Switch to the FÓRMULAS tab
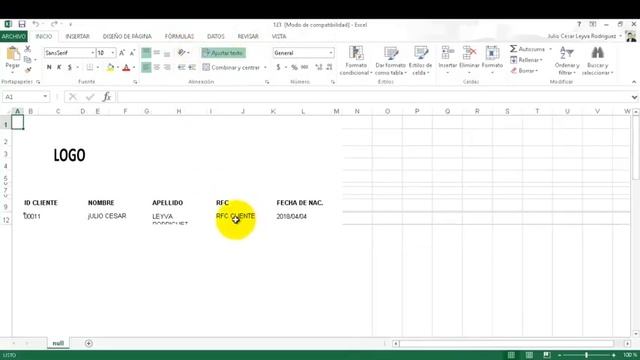 [x=179, y=36]
